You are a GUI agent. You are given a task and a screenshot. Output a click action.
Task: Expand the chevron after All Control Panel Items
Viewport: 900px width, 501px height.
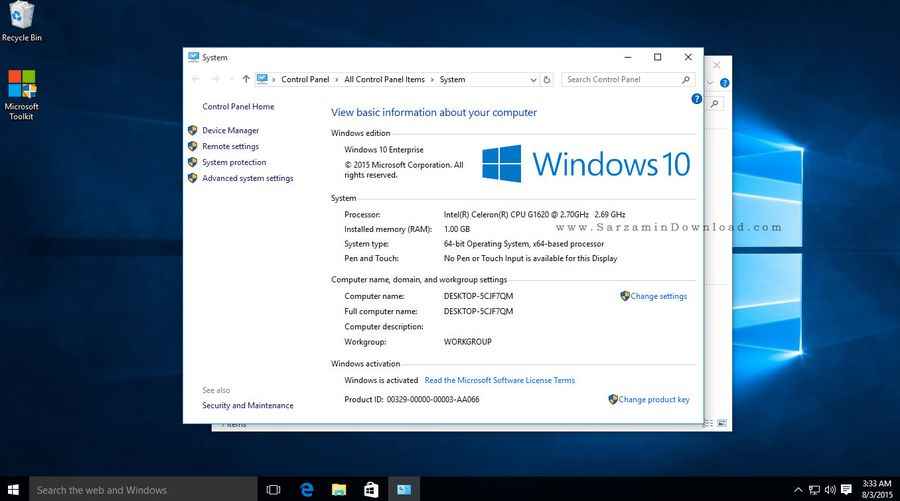click(432, 80)
